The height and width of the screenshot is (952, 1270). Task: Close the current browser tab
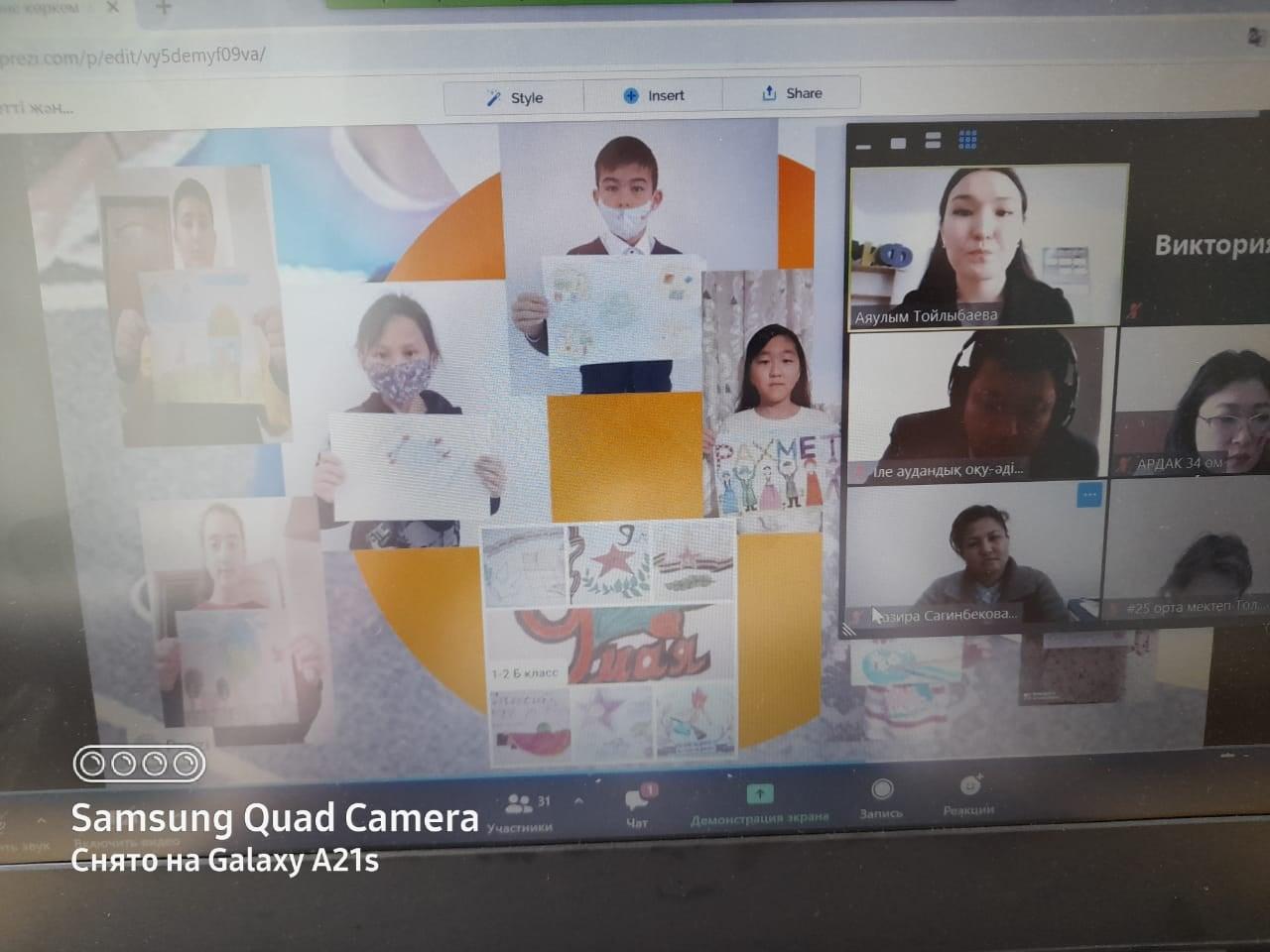pyautogui.click(x=112, y=8)
